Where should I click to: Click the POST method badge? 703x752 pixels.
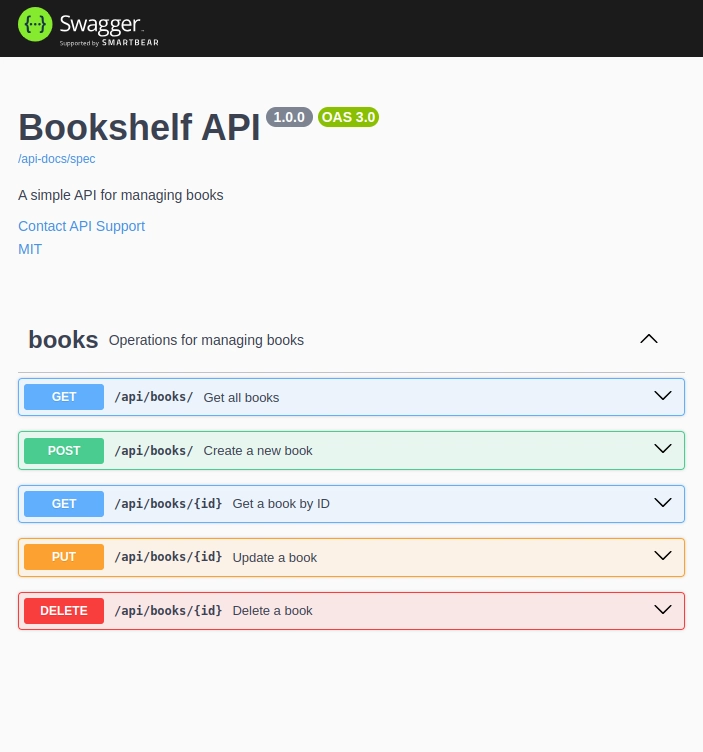tap(64, 451)
